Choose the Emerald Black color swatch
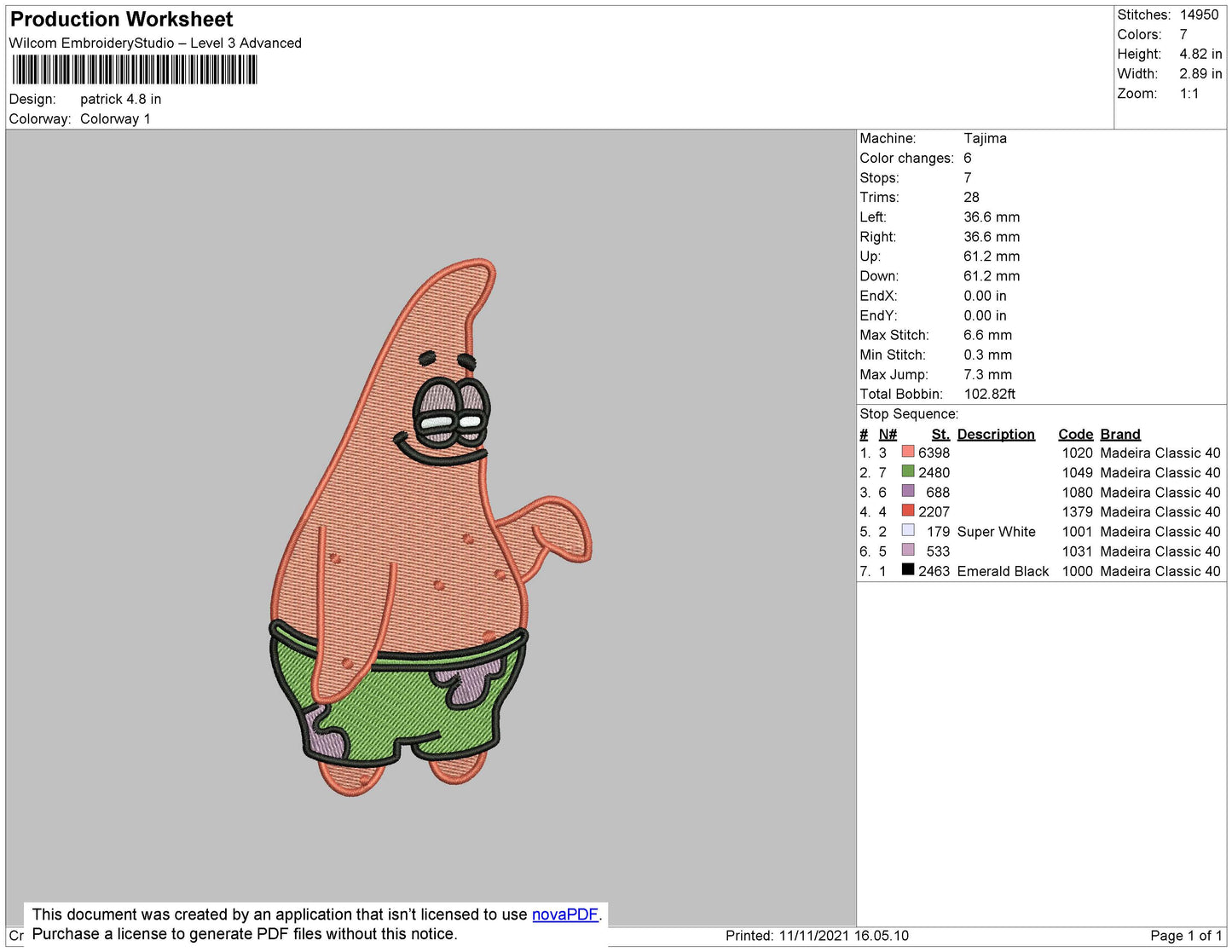 [908, 569]
